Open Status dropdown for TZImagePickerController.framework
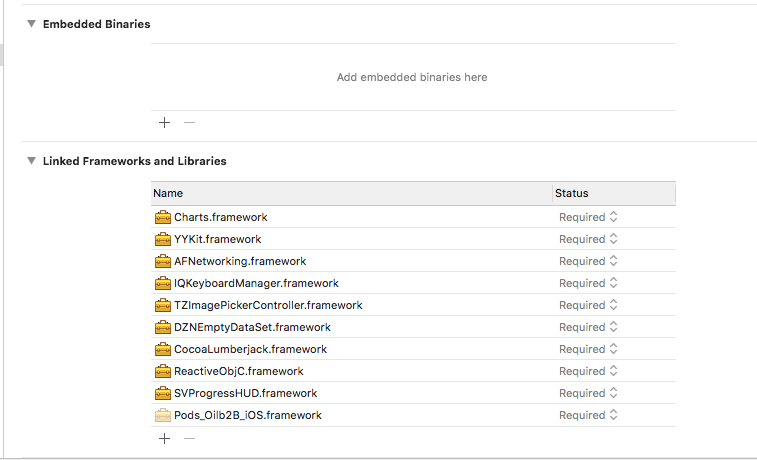The height and width of the screenshot is (460, 757). pyautogui.click(x=588, y=305)
